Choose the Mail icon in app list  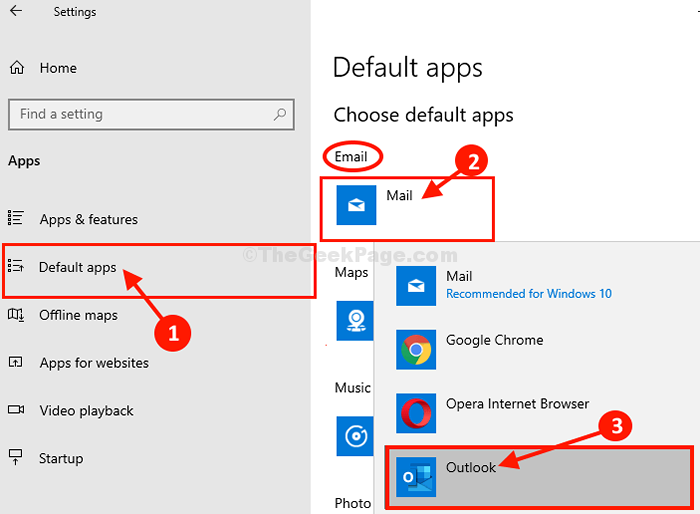tap(416, 286)
